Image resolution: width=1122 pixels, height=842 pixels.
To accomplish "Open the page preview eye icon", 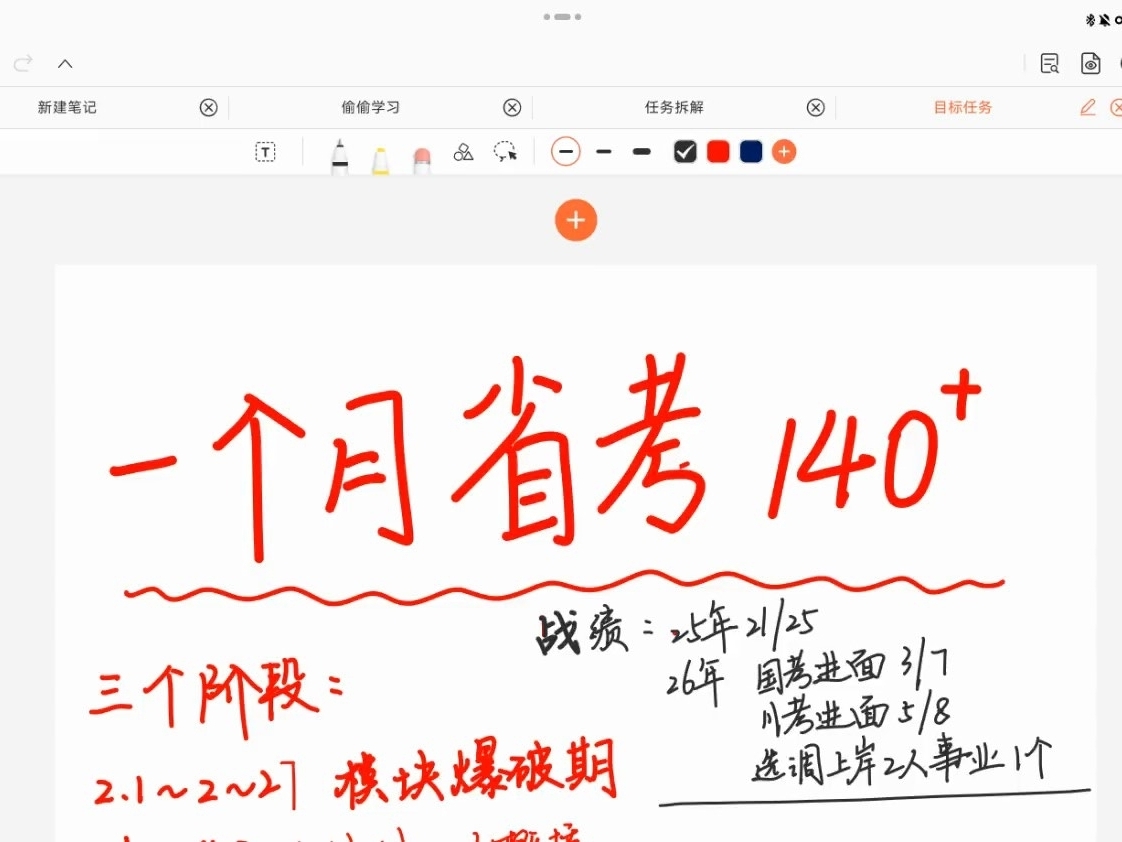I will [1091, 64].
